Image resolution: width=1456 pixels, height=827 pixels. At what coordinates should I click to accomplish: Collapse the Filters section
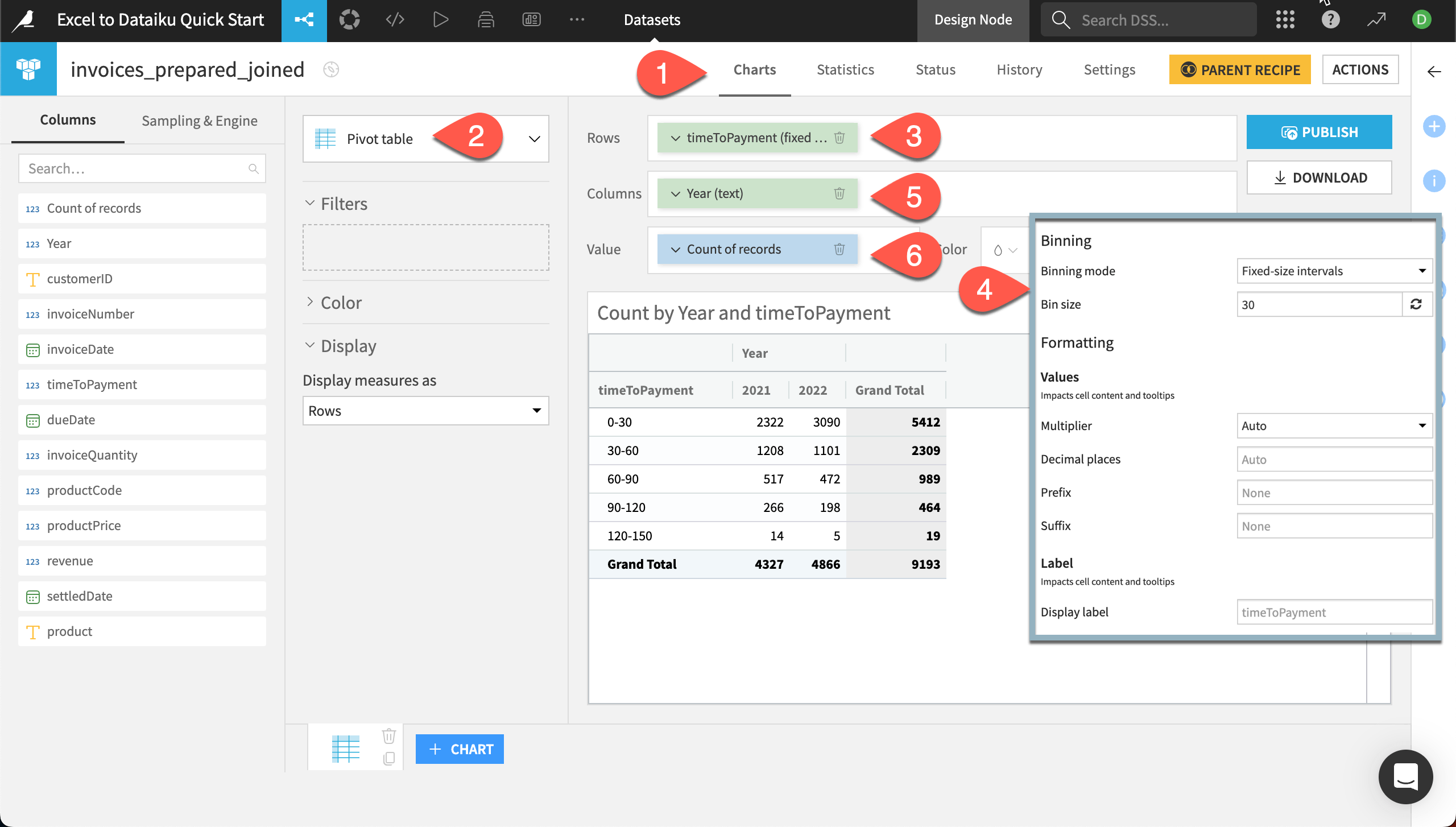coord(310,203)
